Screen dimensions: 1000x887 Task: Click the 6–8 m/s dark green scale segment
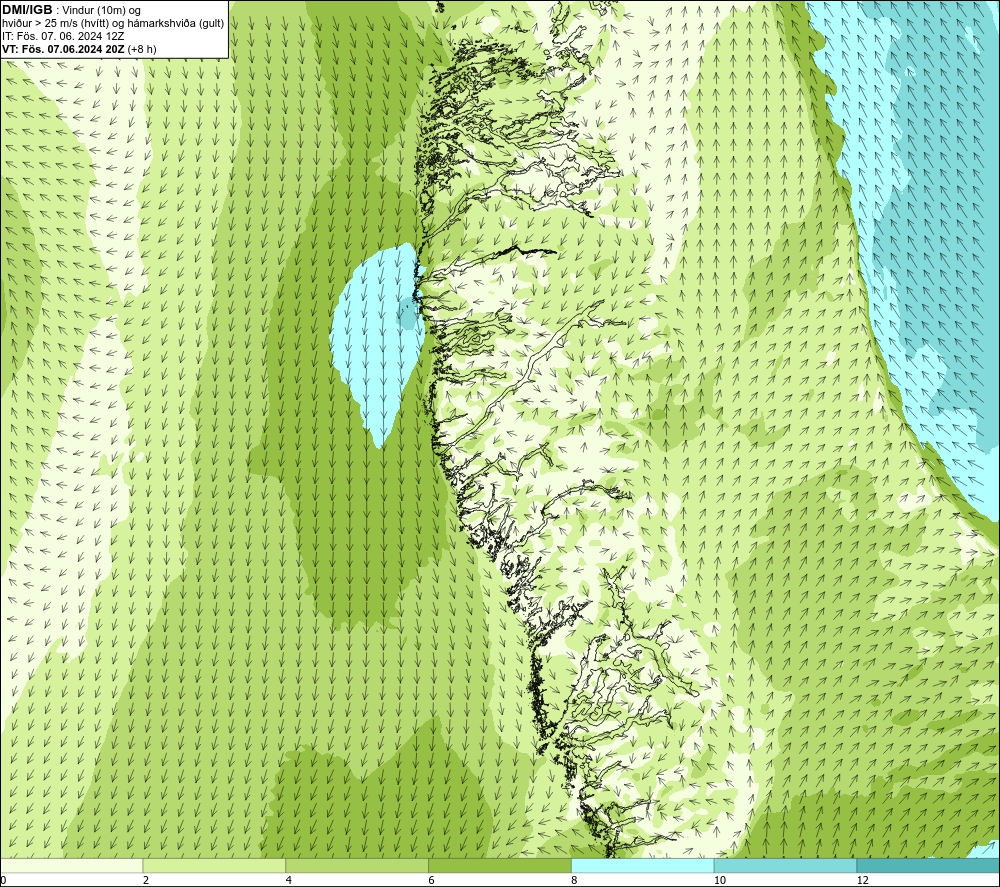[x=500, y=865]
